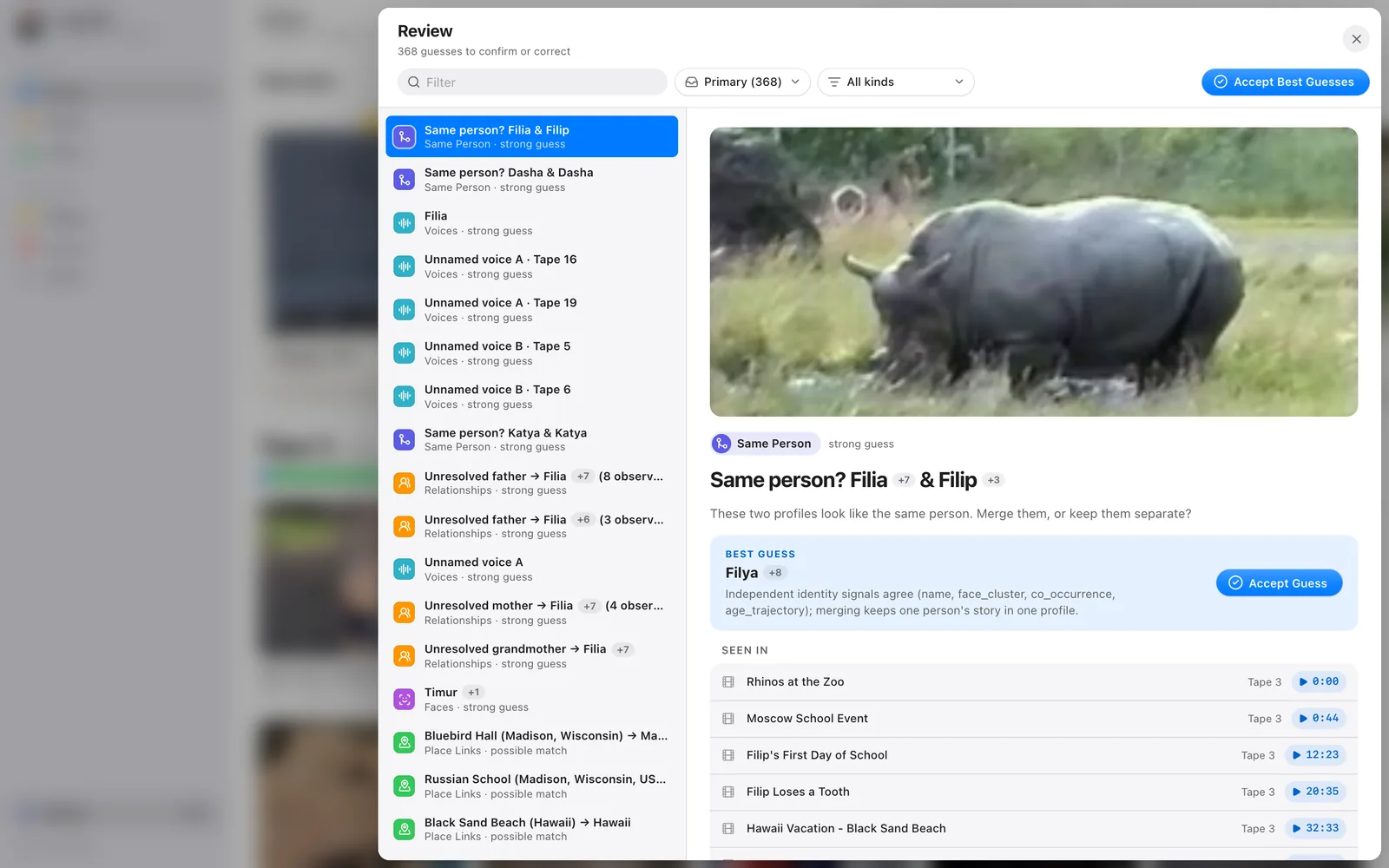Click the Accept Guess button
This screenshot has height=868, width=1389.
pyautogui.click(x=1280, y=583)
